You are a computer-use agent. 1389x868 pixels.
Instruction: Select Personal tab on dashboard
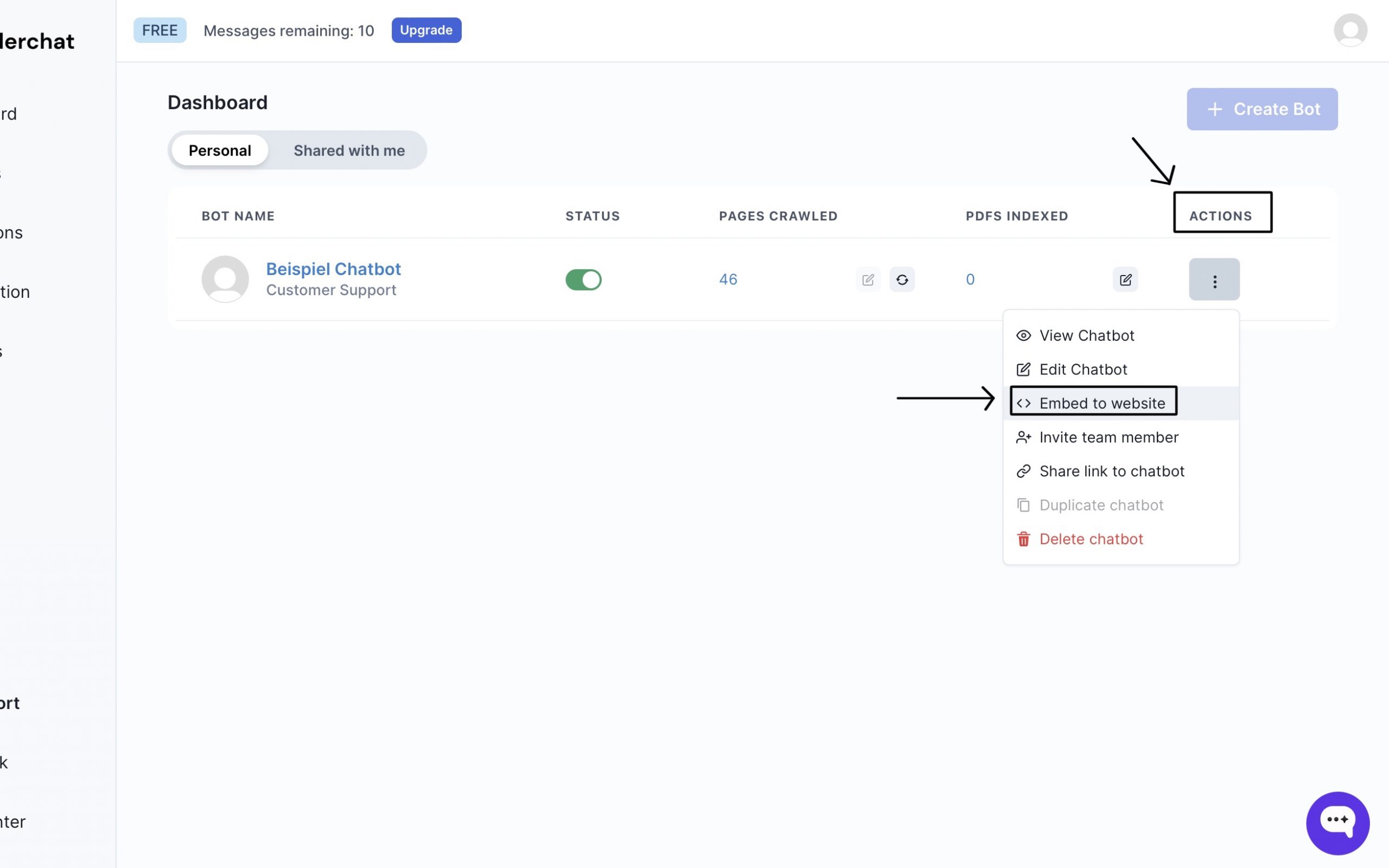point(220,149)
